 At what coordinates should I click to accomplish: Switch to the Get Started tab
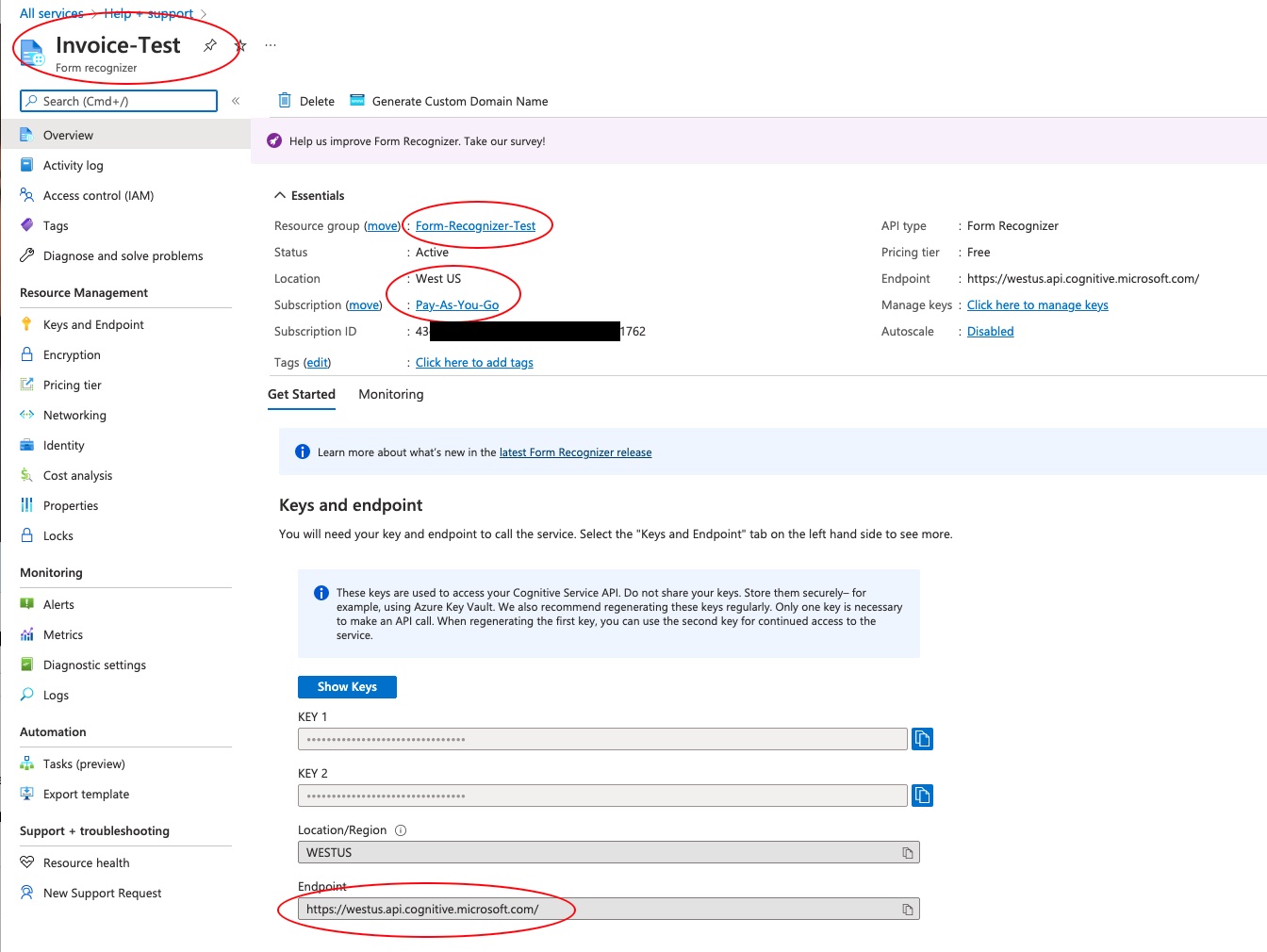(x=302, y=395)
